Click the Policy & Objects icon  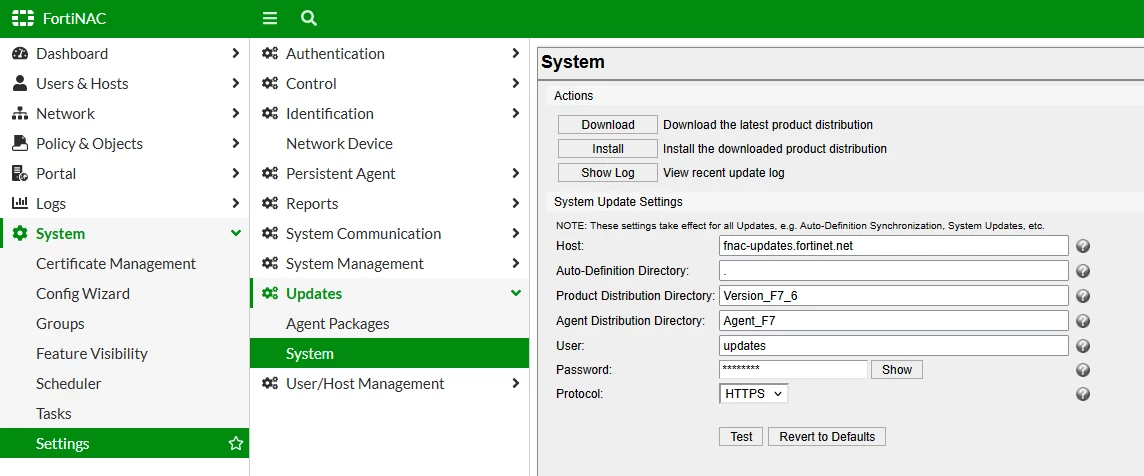click(20, 143)
